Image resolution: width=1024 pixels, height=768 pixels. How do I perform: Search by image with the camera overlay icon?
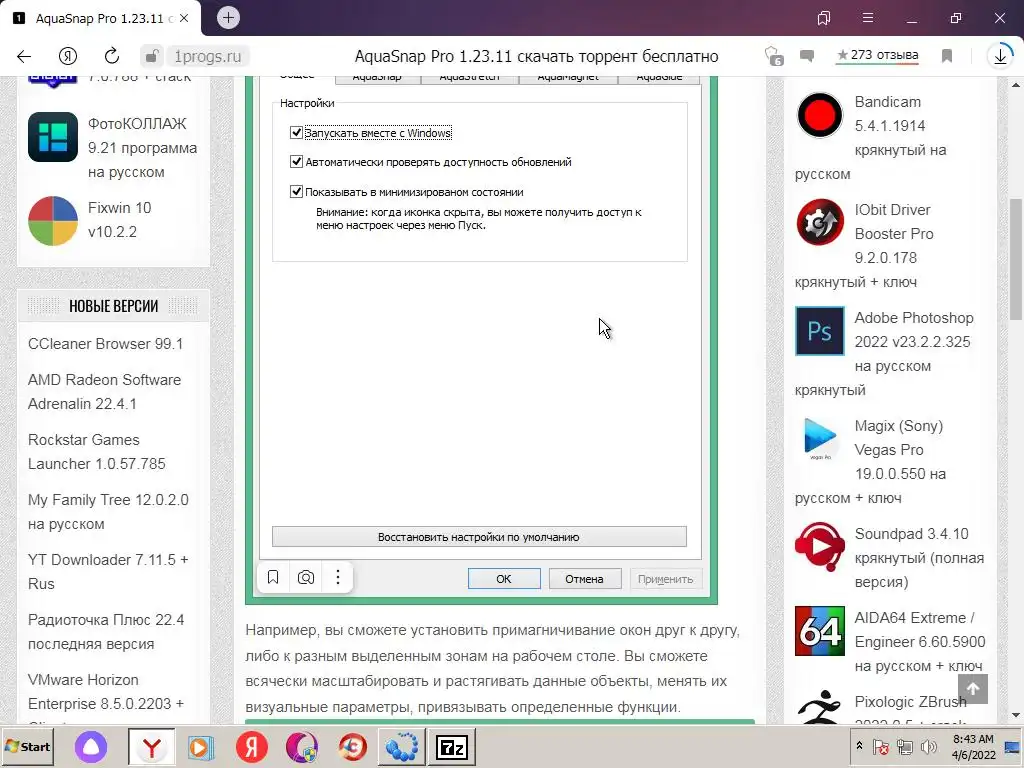(x=306, y=577)
